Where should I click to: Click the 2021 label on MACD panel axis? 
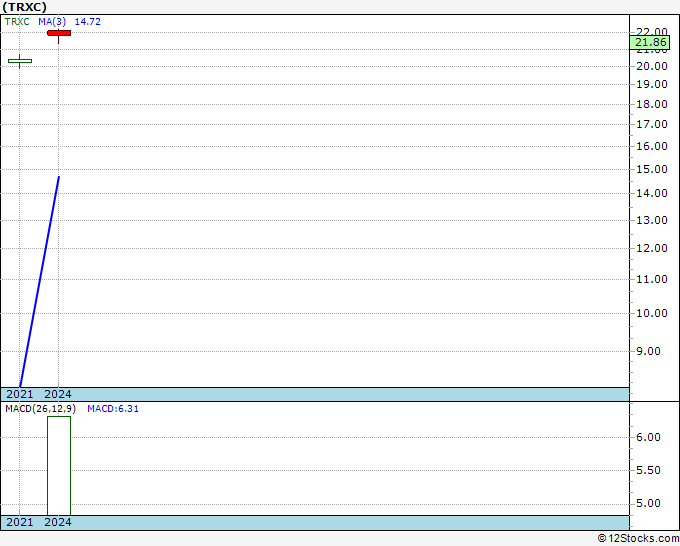point(20,522)
